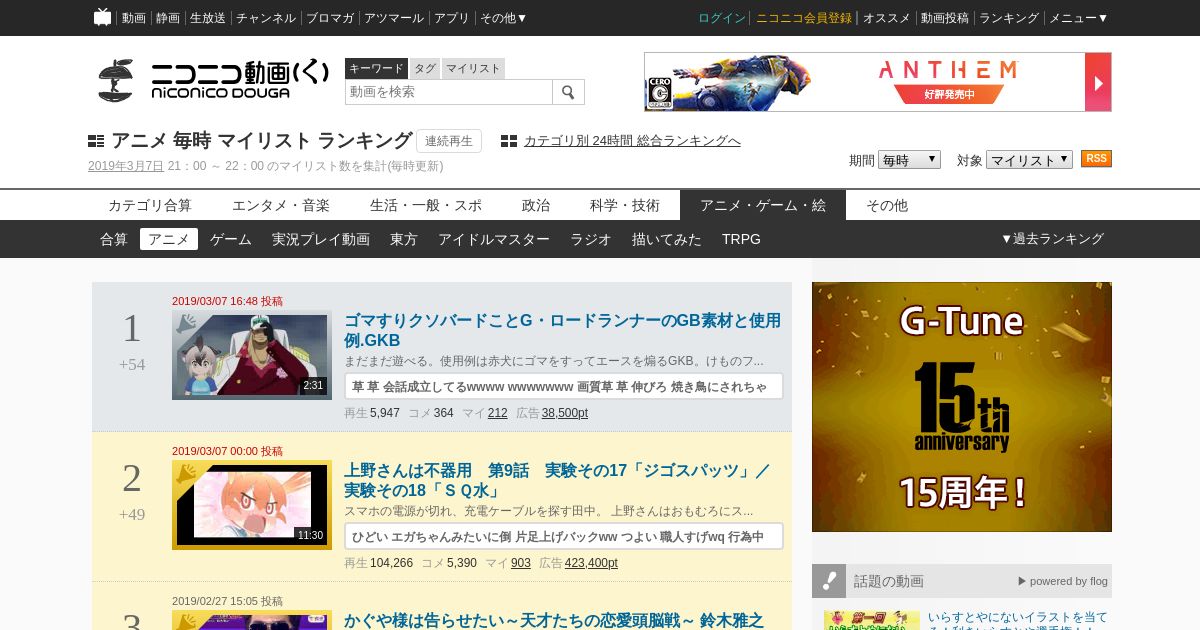
Task: Click the powered by flog label
Action: [x=1063, y=581]
